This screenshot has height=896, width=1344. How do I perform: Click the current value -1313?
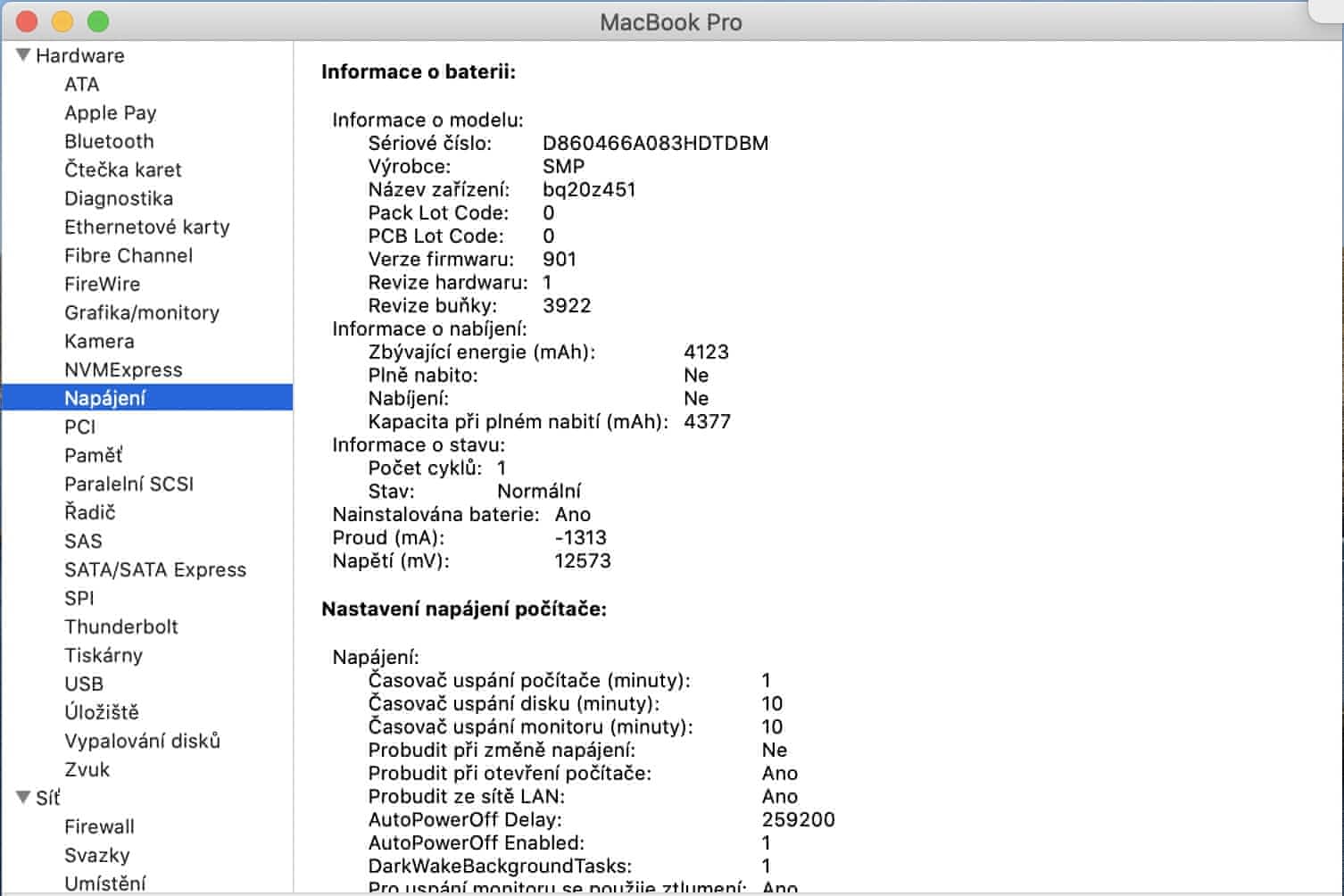(x=581, y=537)
